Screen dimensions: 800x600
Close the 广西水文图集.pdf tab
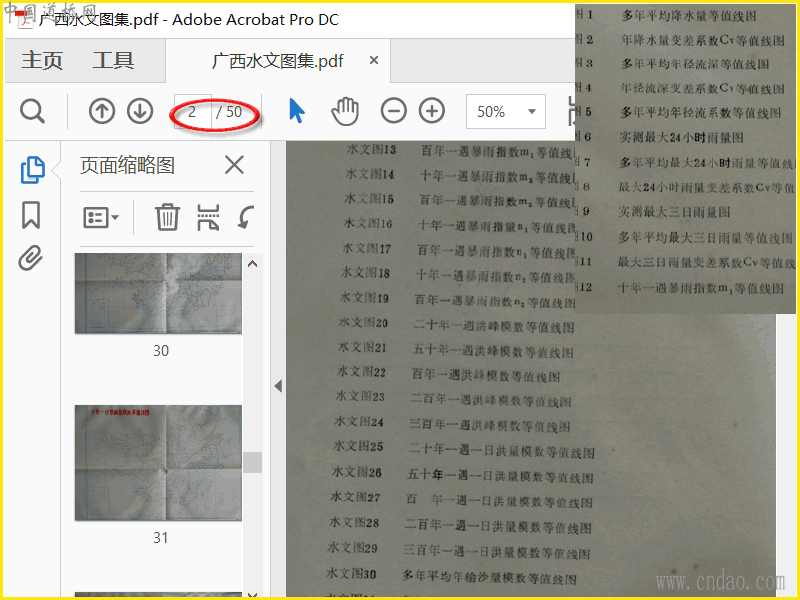pos(374,60)
